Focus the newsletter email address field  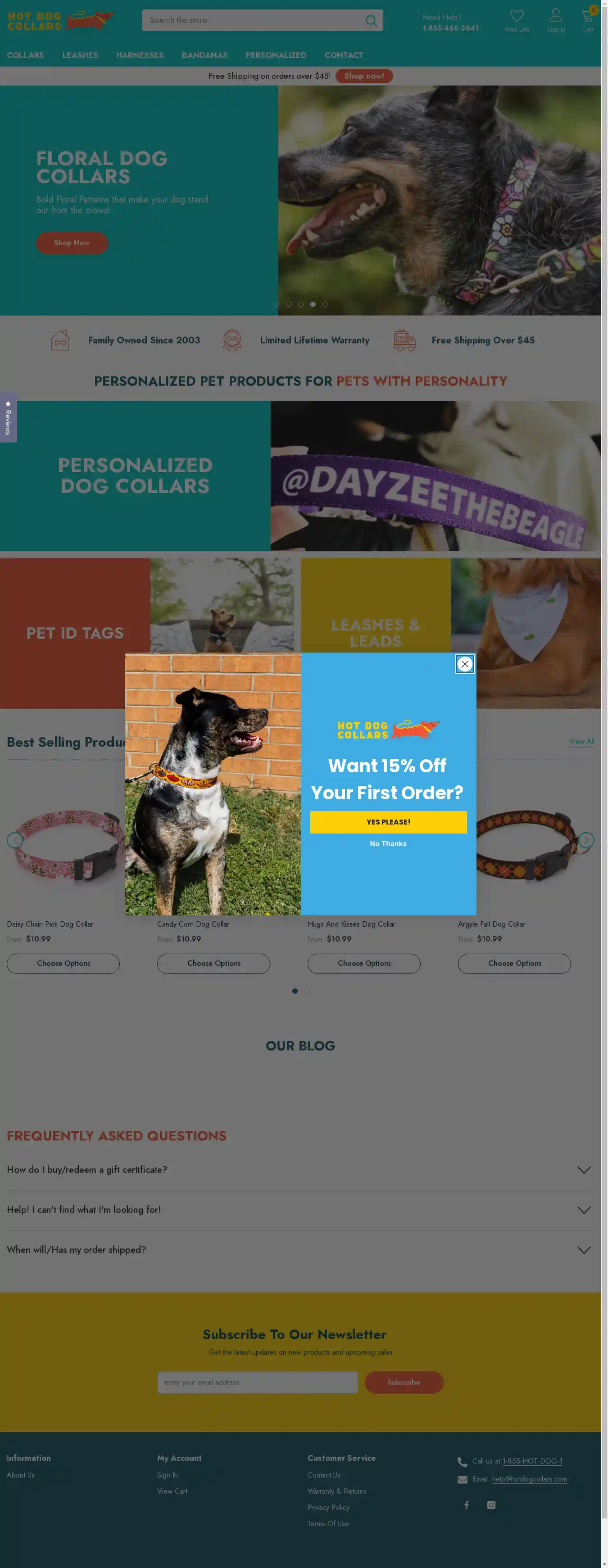[258, 1382]
